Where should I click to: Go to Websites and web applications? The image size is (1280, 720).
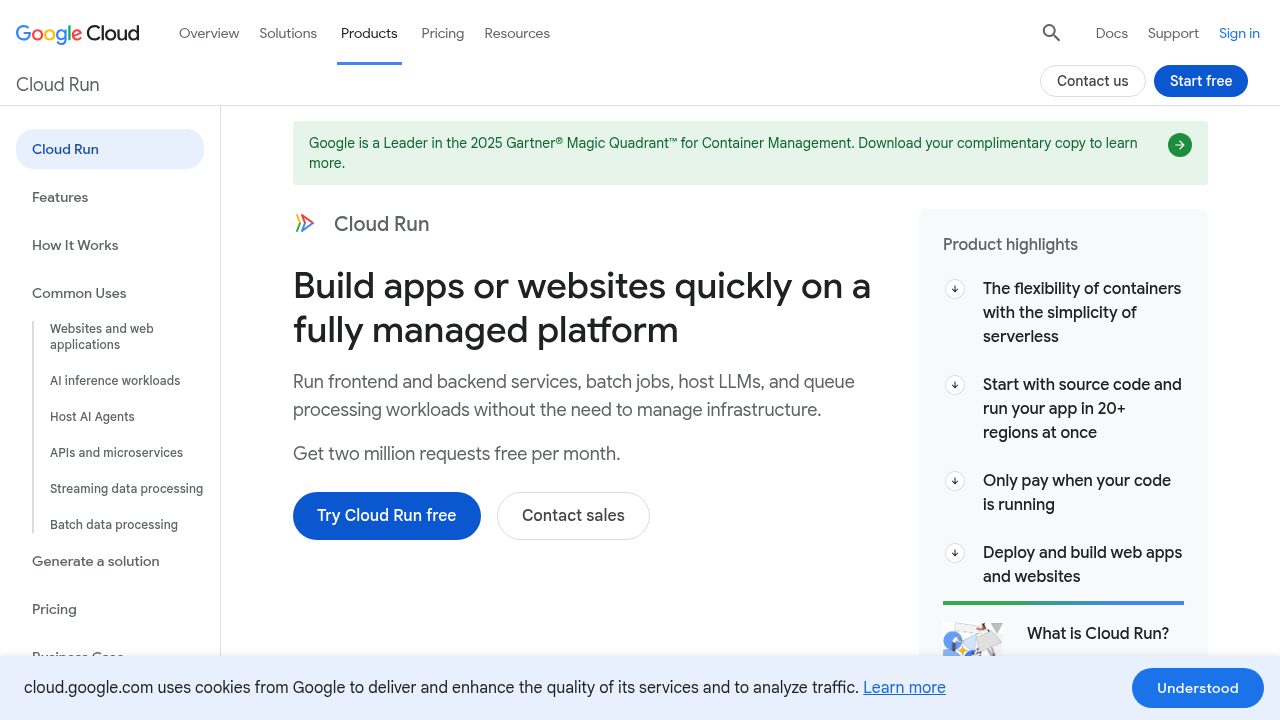point(102,336)
